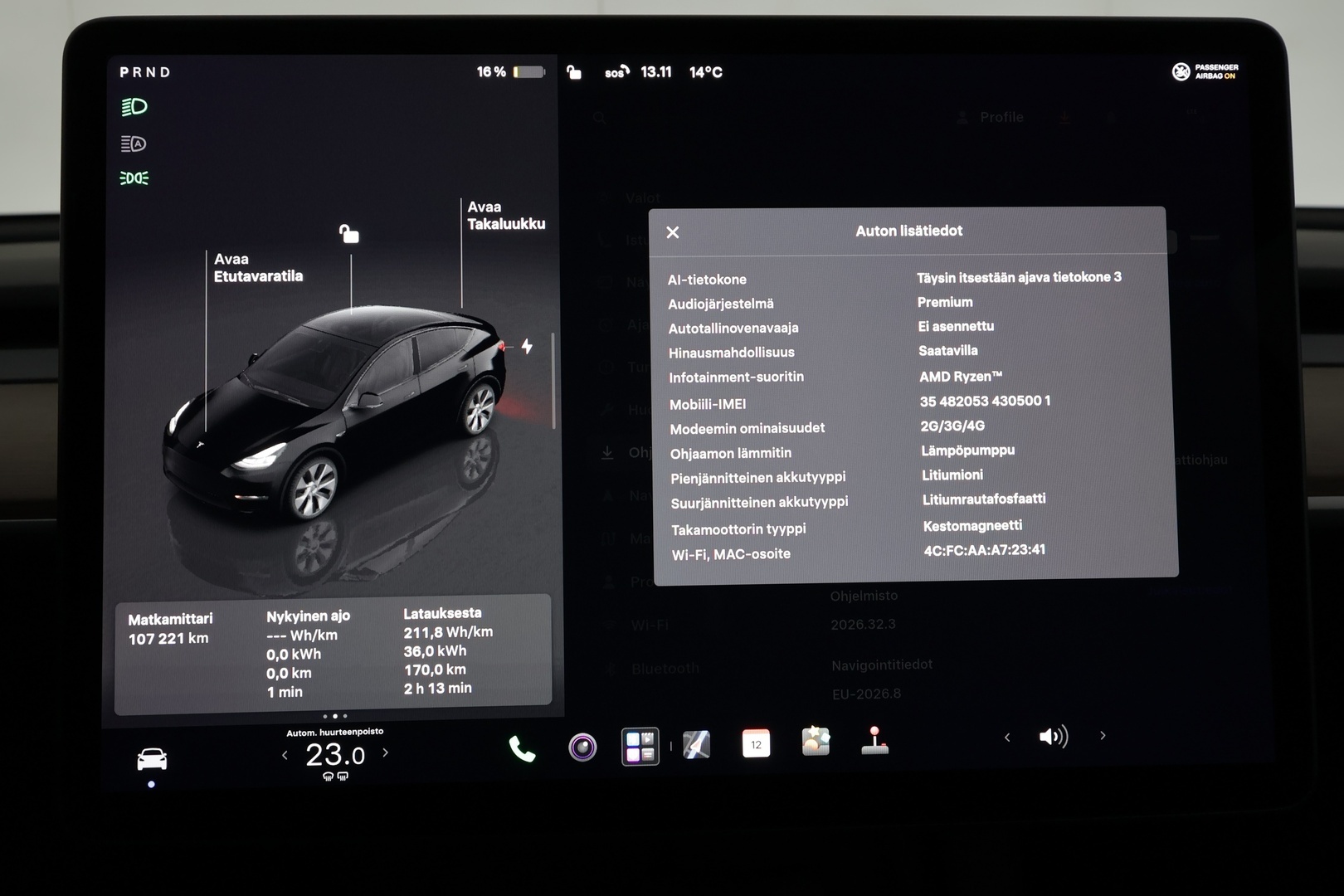Open the app launcher grid icon
The image size is (1344, 896).
pos(640,747)
